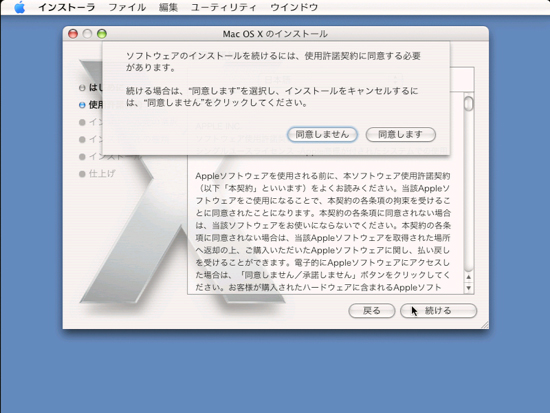Click the license agreement text body
The width and height of the screenshot is (550, 413).
point(323,232)
